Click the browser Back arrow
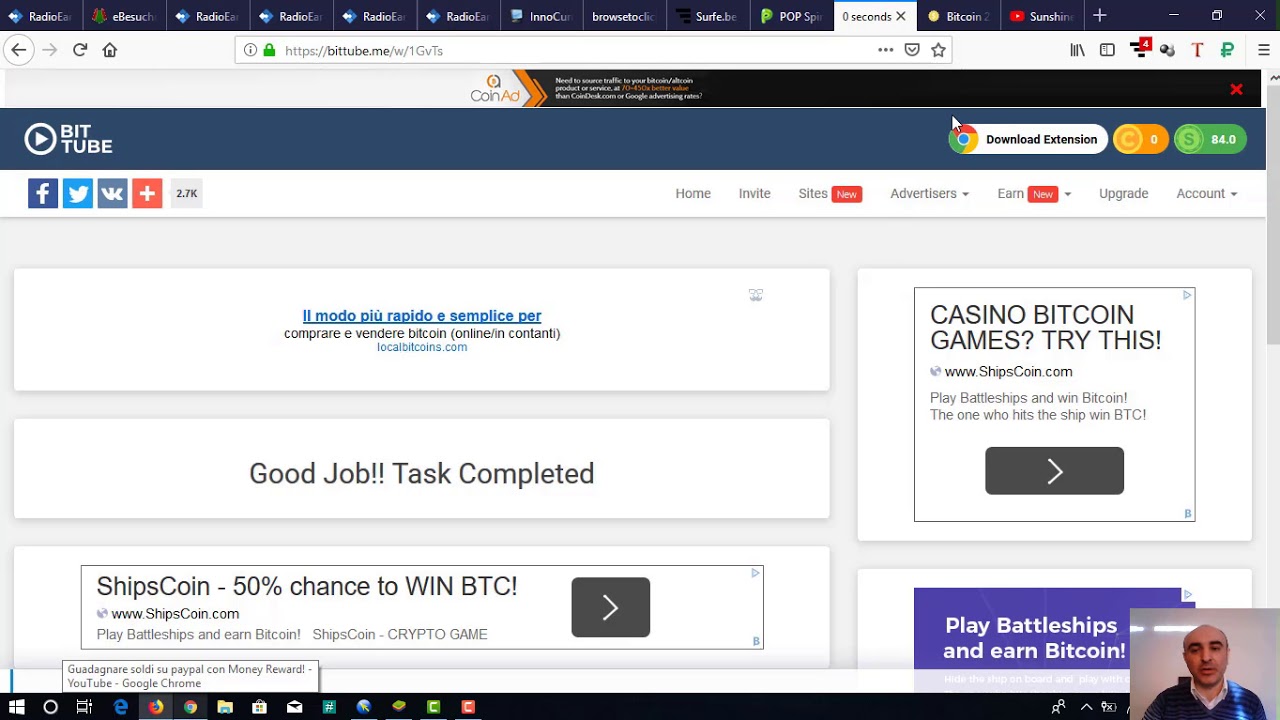 [19, 50]
